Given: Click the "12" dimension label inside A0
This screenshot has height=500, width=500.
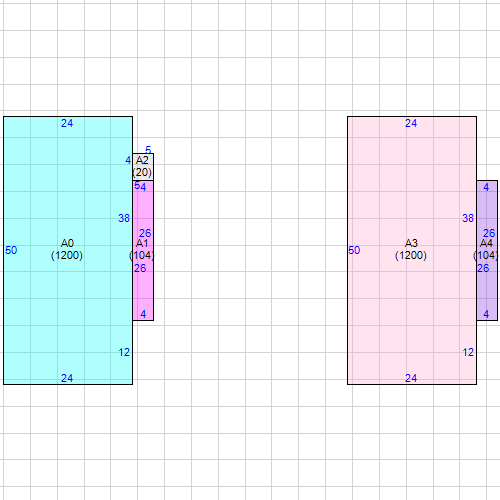Looking at the screenshot, I should tap(124, 352).
